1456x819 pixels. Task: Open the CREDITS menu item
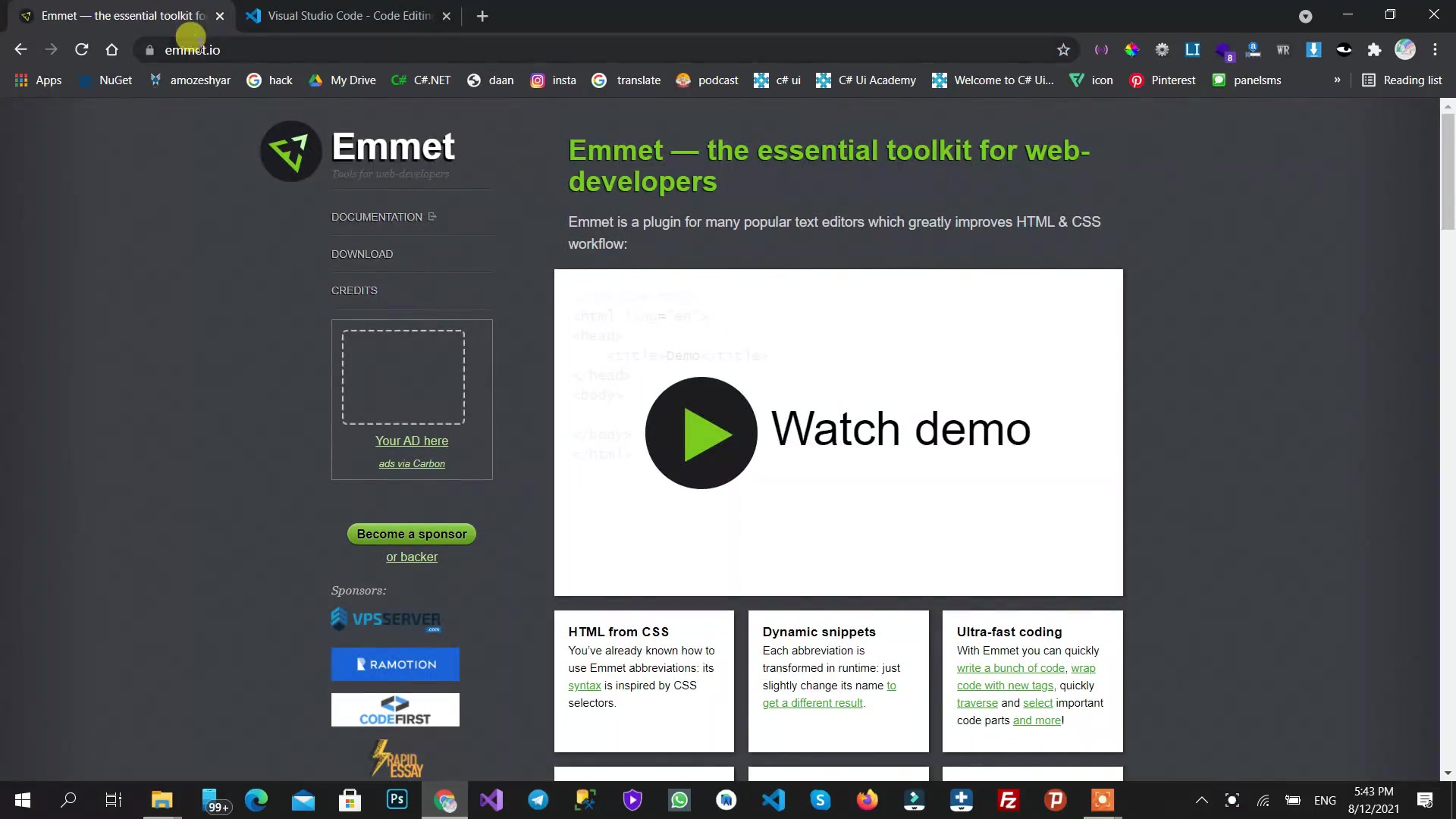[354, 290]
